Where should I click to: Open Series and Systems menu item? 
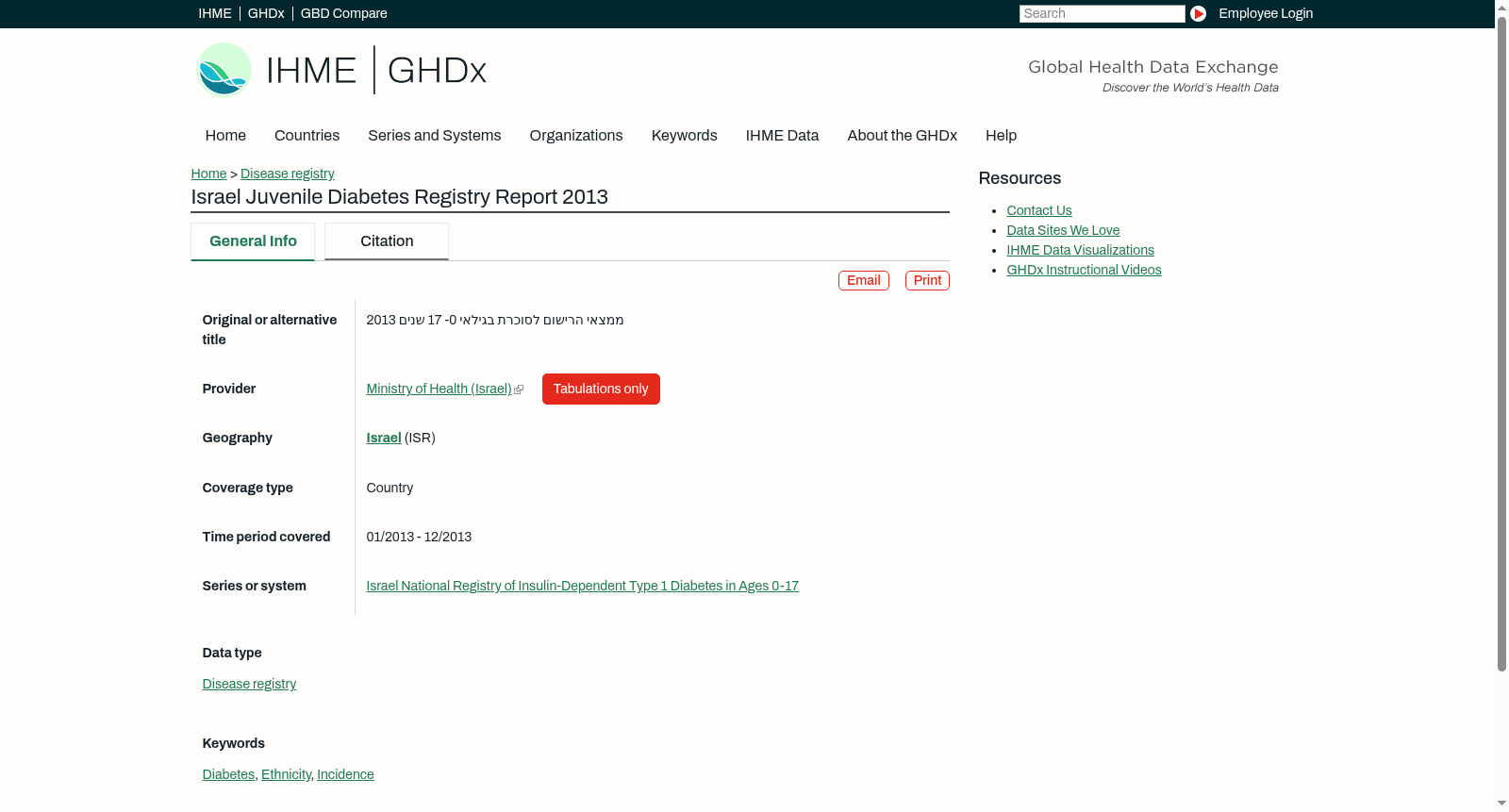tap(434, 136)
